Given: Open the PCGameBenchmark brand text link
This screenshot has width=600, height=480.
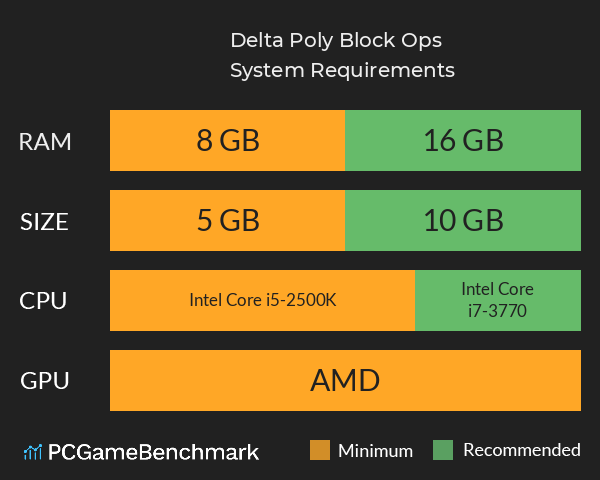Looking at the screenshot, I should (154, 452).
